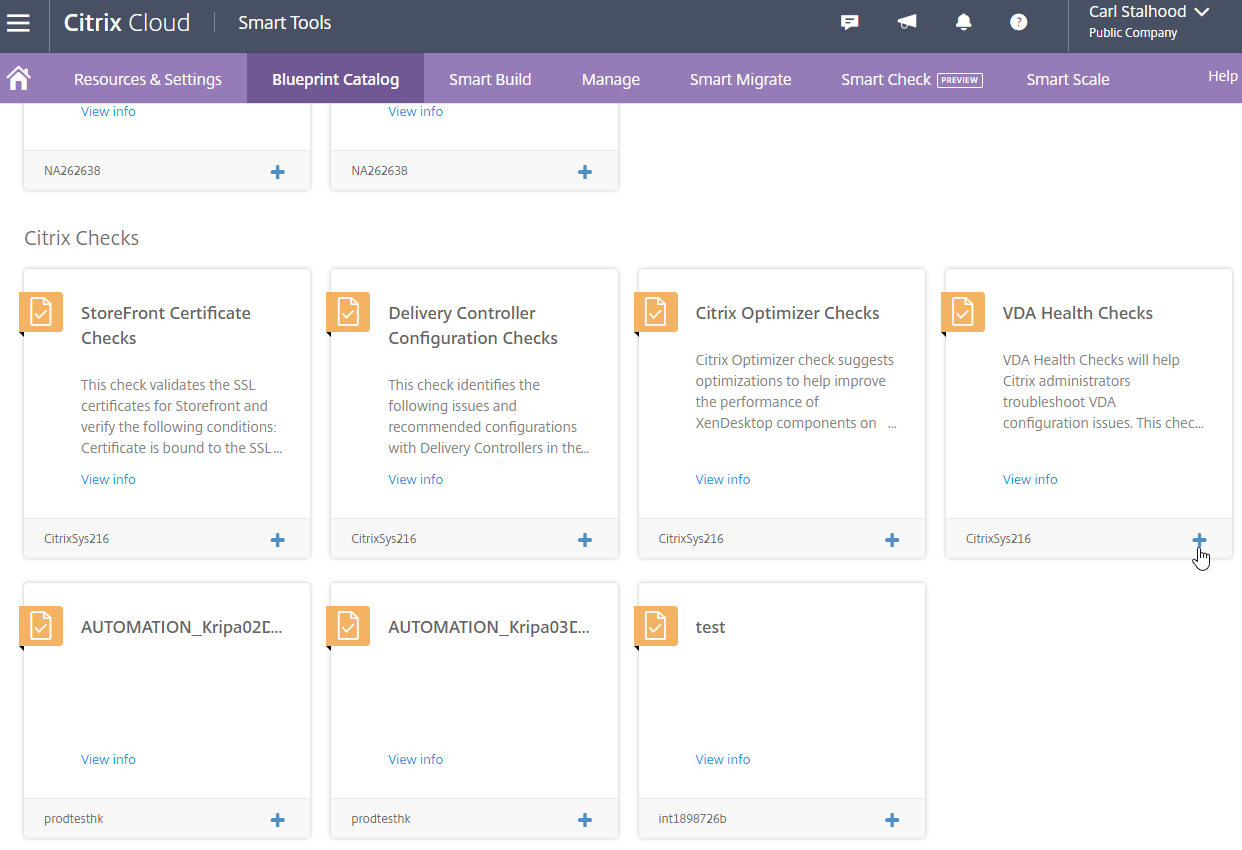Go to the home icon

tap(17, 78)
